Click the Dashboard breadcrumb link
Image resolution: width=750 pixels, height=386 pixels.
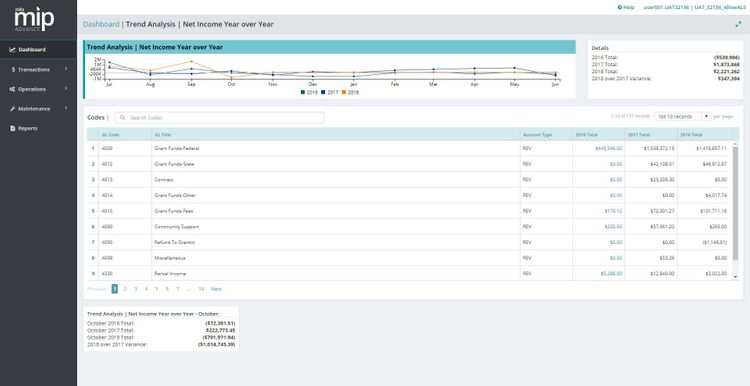point(101,24)
